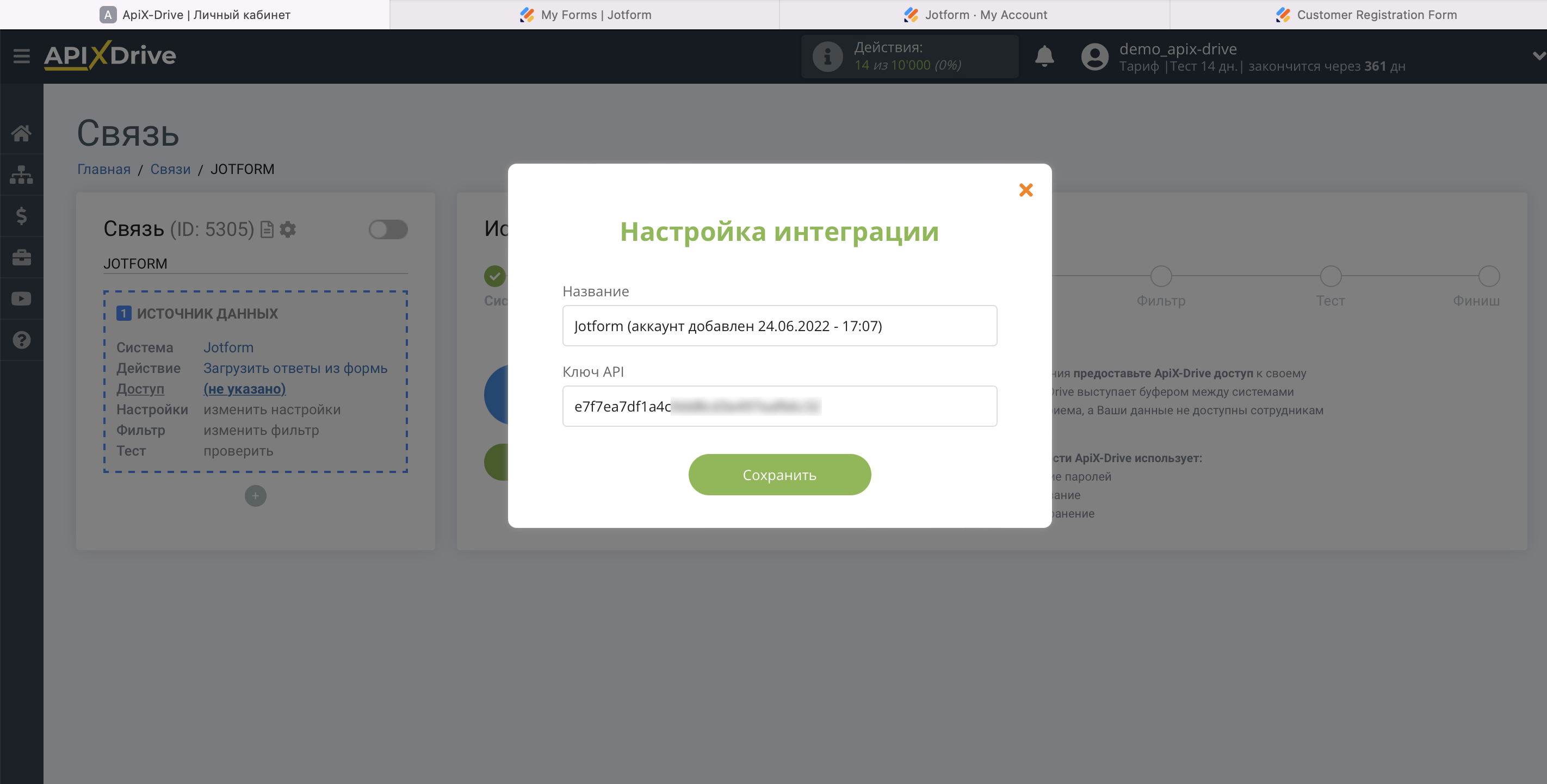1547x784 pixels.
Task: Click the JOTFORM connection name field
Action: (x=255, y=264)
